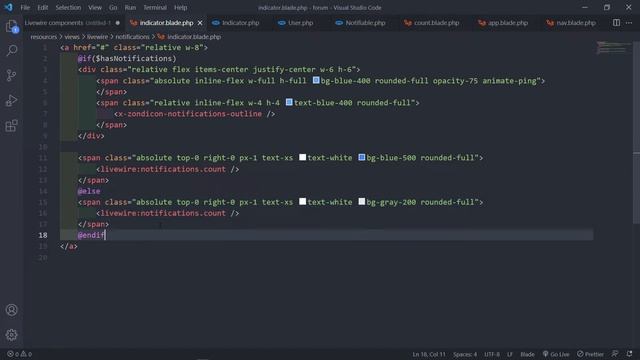Click line number 18 in the gutter
This screenshot has height=360, width=640.
pyautogui.click(x=43, y=235)
